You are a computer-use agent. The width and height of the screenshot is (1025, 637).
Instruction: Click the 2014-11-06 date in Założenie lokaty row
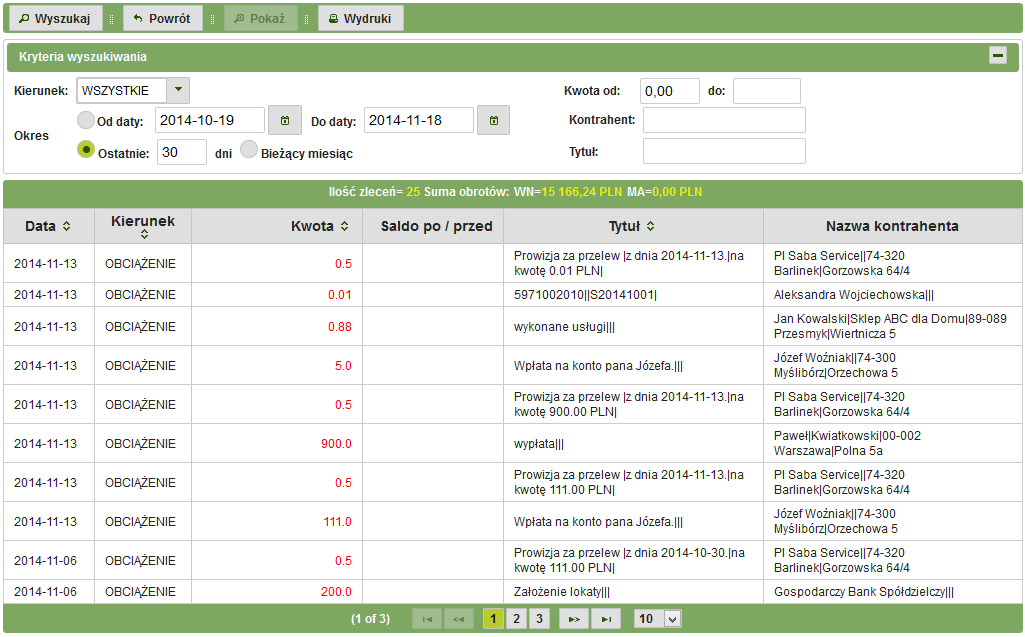[45, 592]
